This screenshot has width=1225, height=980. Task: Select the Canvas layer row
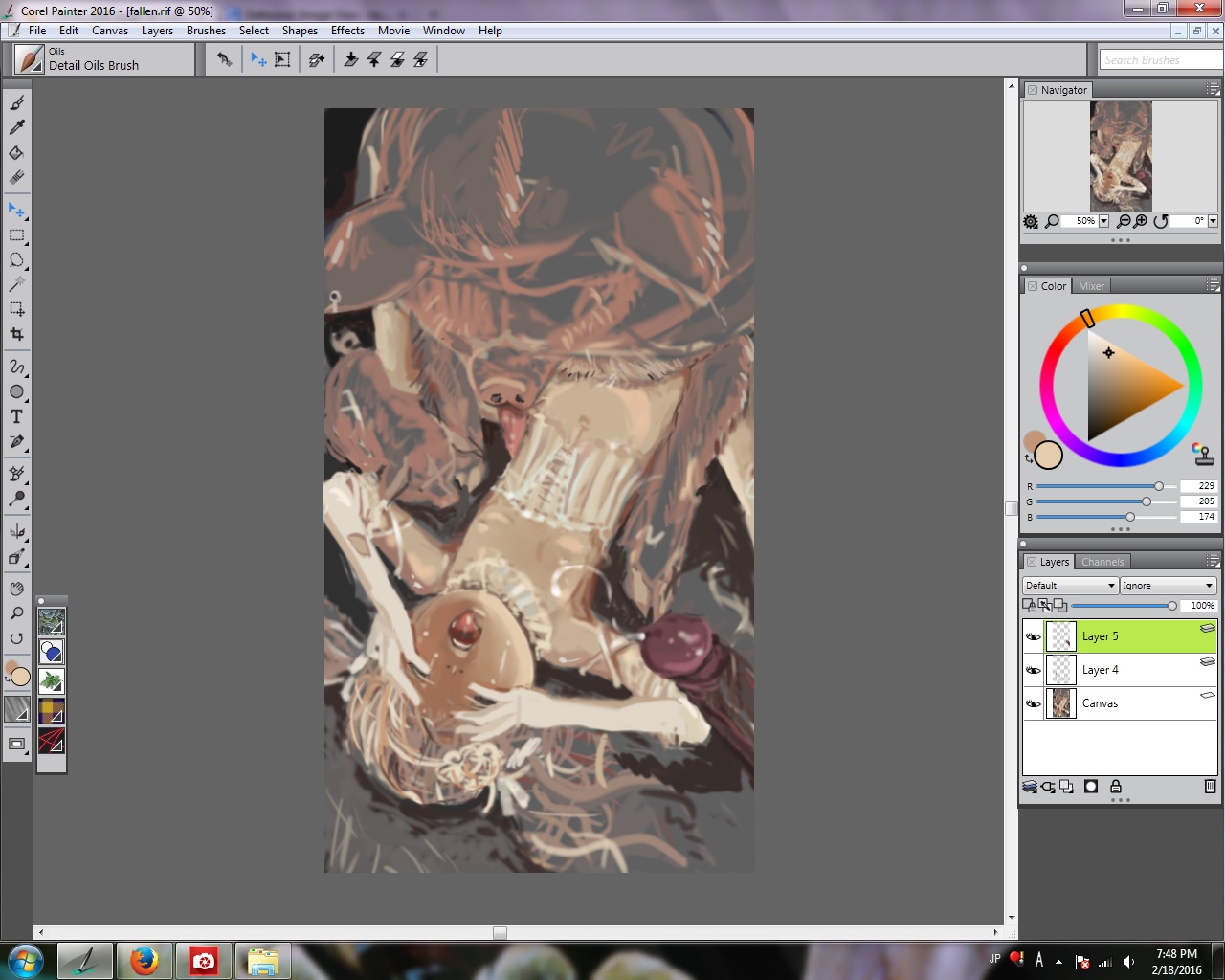[1120, 703]
